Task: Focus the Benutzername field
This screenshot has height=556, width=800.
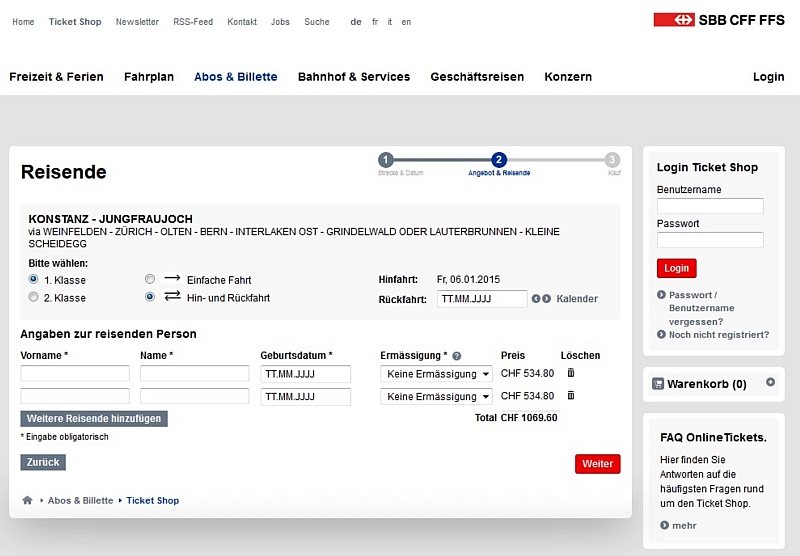Action: (710, 206)
